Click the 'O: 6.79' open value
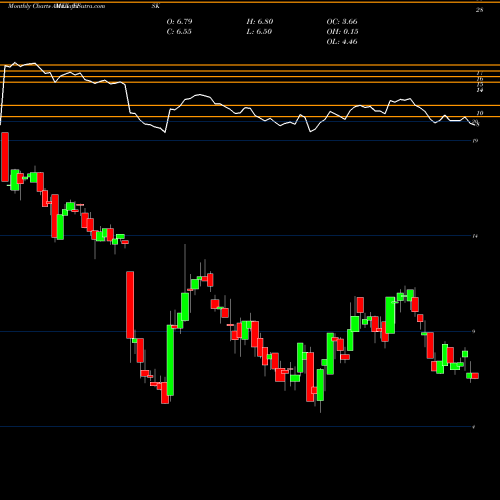 tap(179, 22)
